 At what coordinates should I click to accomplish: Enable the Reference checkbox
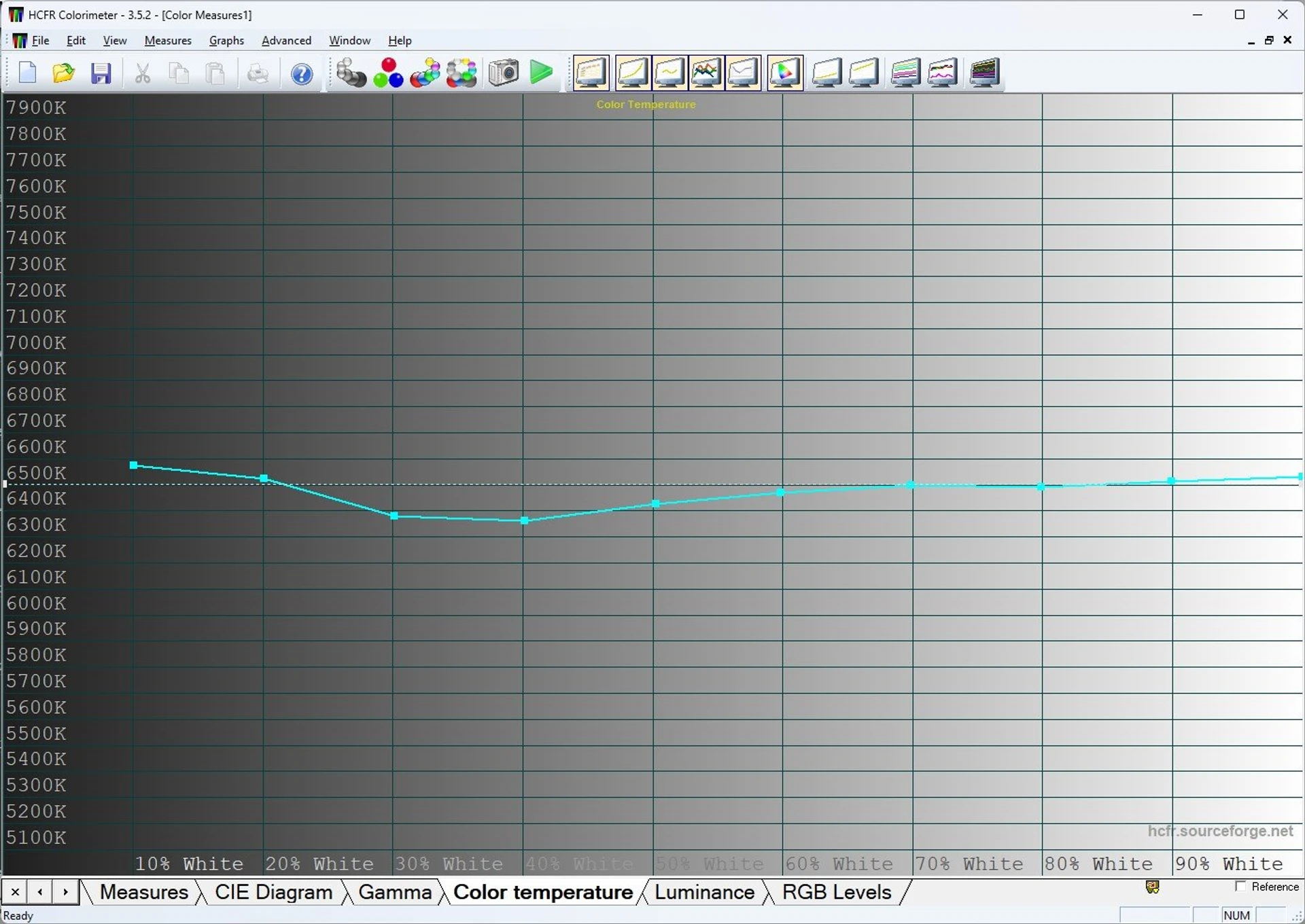click(x=1240, y=887)
